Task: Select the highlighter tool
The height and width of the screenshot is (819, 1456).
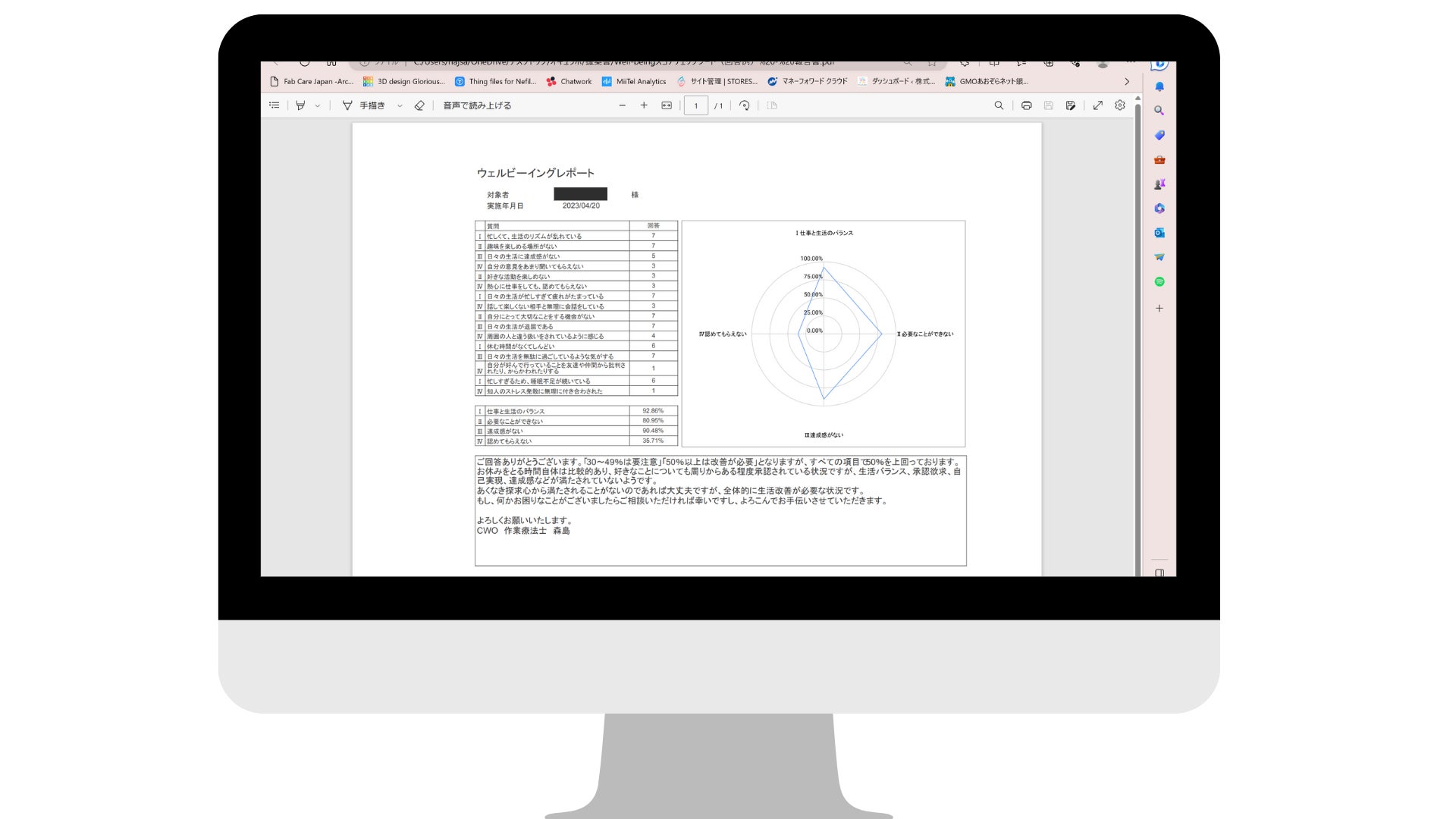Action: coord(301,105)
